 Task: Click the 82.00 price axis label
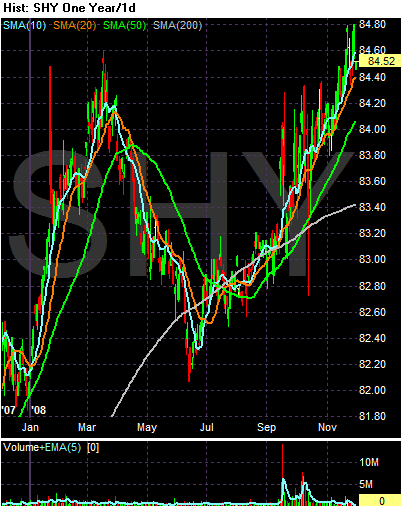[372, 390]
